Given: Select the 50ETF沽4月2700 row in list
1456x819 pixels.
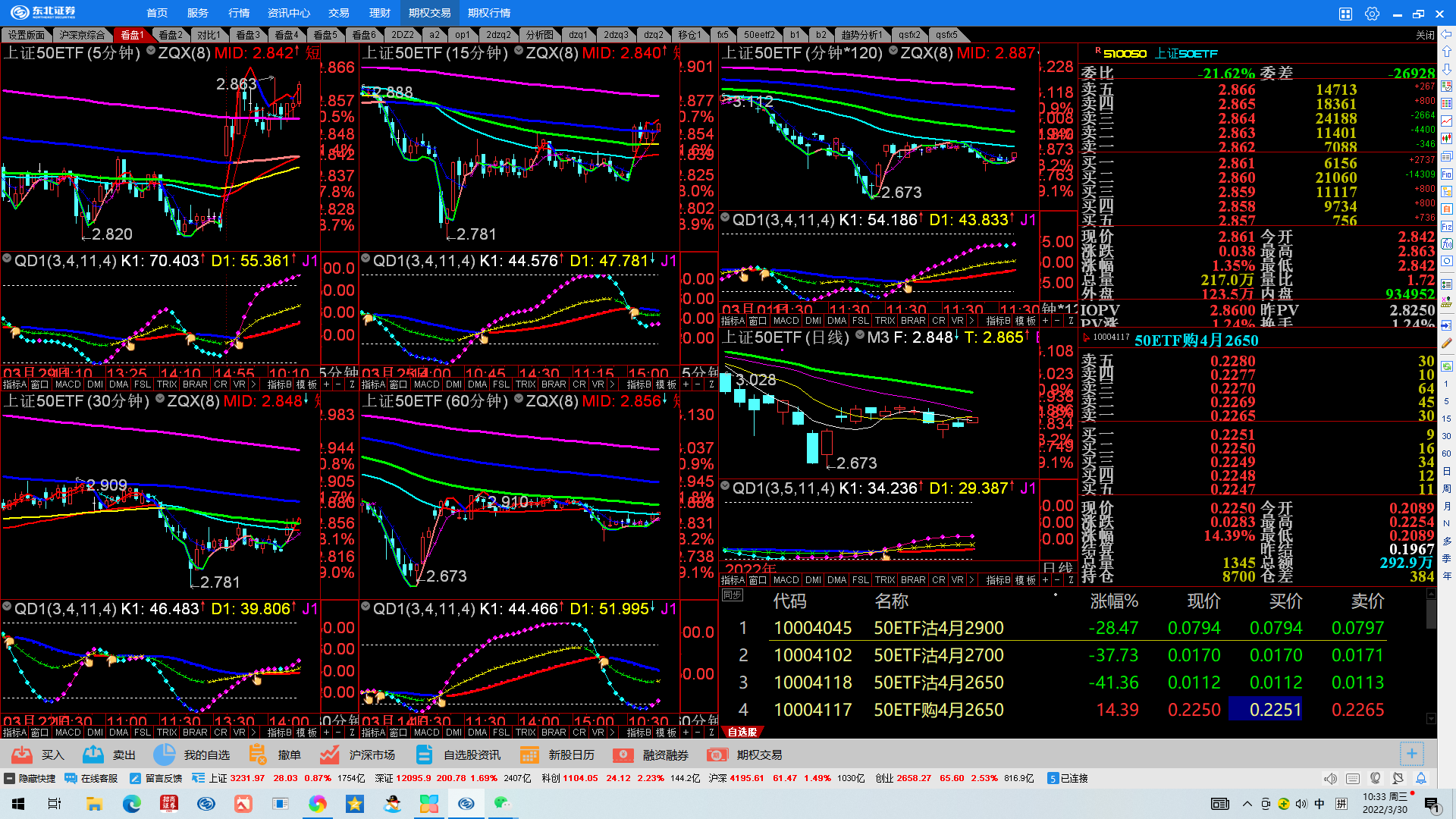Looking at the screenshot, I should pyautogui.click(x=938, y=655).
